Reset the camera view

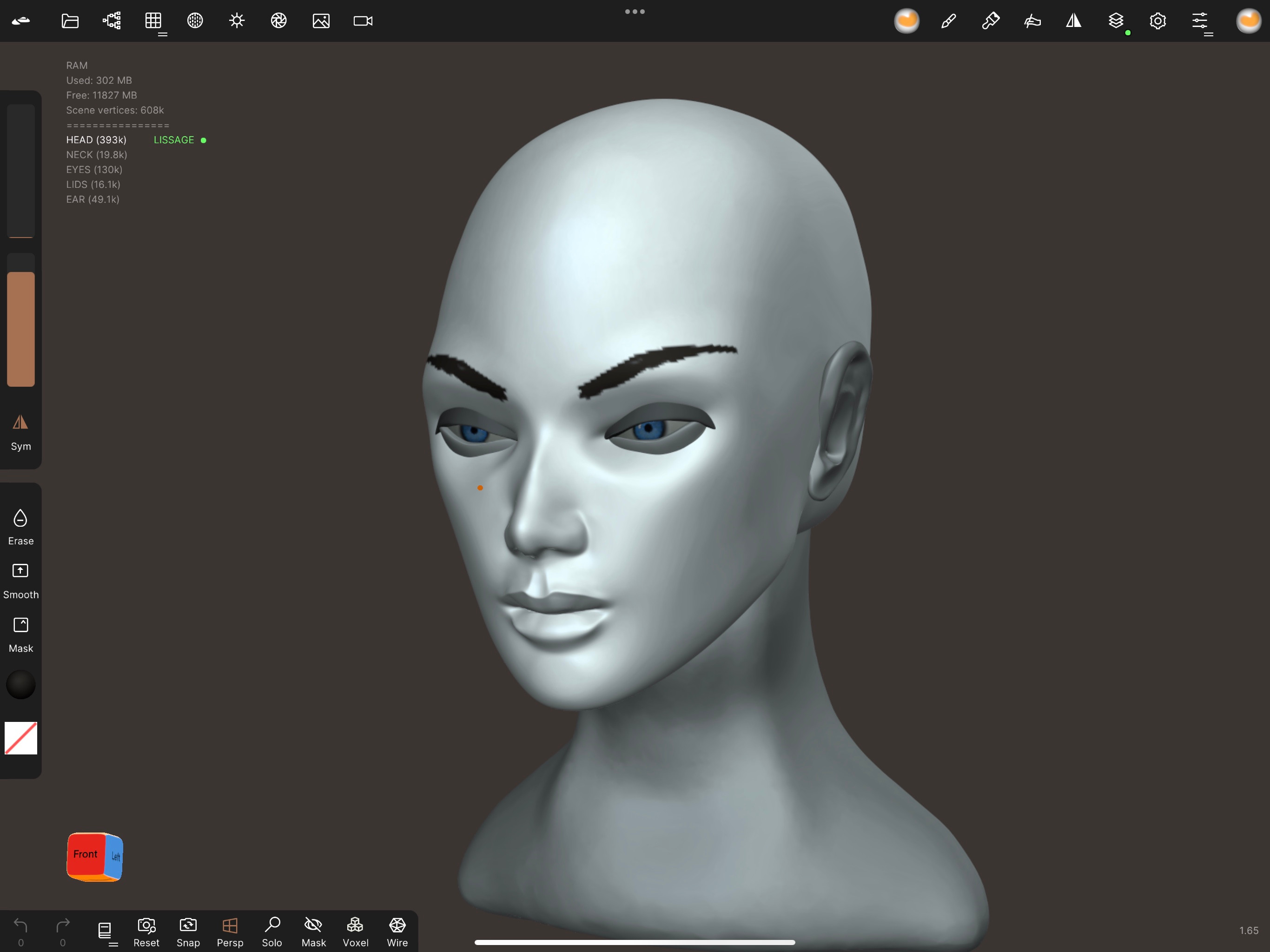tap(146, 932)
